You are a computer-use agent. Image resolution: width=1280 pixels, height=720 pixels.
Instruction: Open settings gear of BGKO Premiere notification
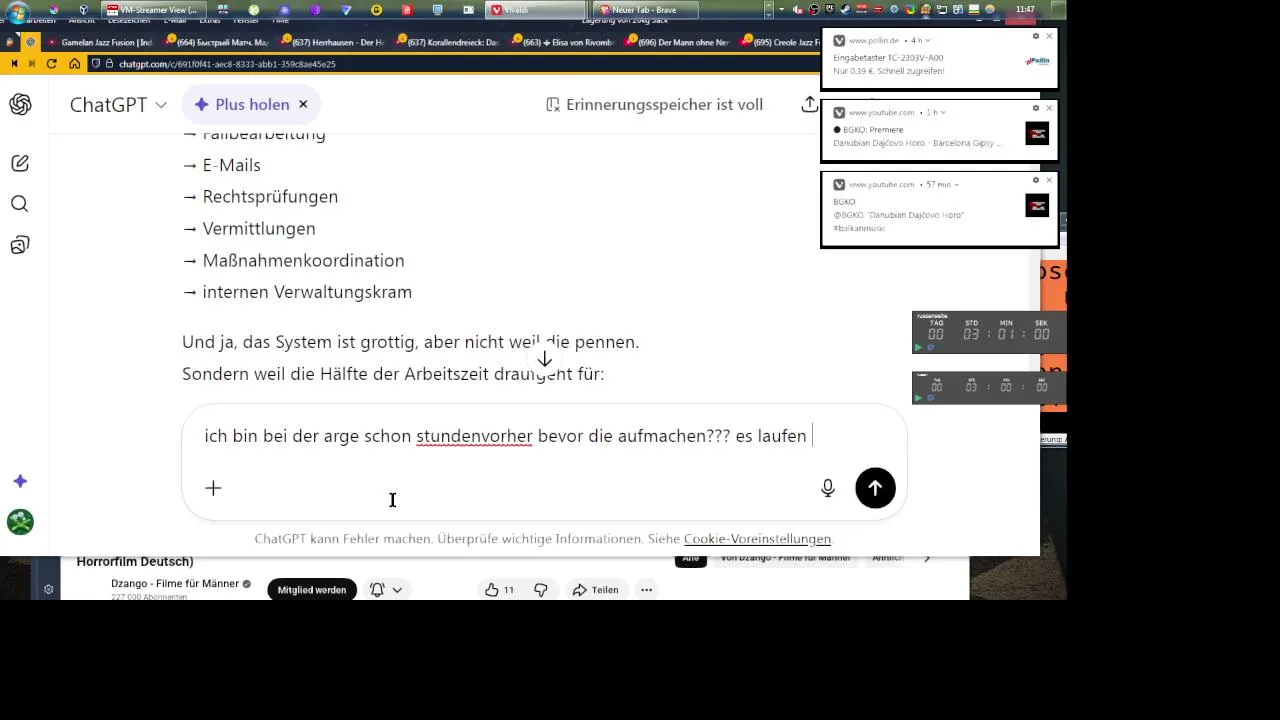coord(1036,108)
